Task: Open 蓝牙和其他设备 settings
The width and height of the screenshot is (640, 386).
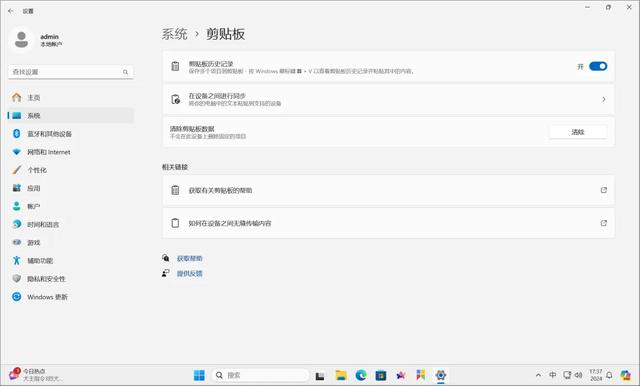Action: 71,134
